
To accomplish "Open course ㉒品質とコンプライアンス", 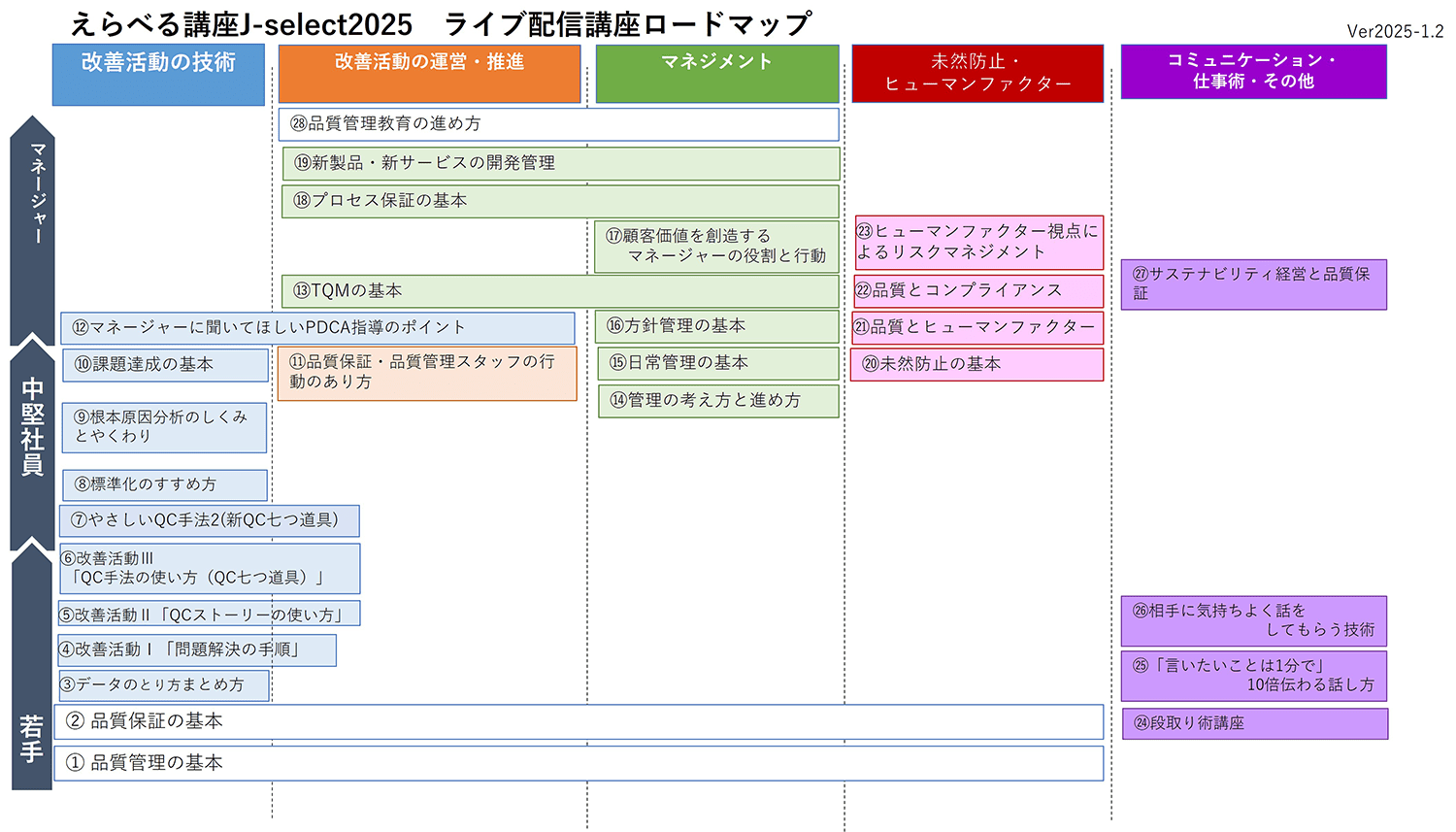I will coord(978,291).
